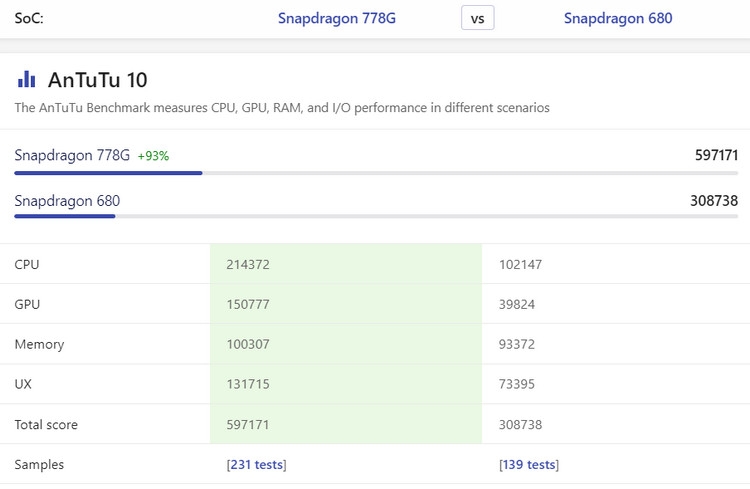750x489 pixels.
Task: Click CPU value 214372
Action: (x=248, y=265)
